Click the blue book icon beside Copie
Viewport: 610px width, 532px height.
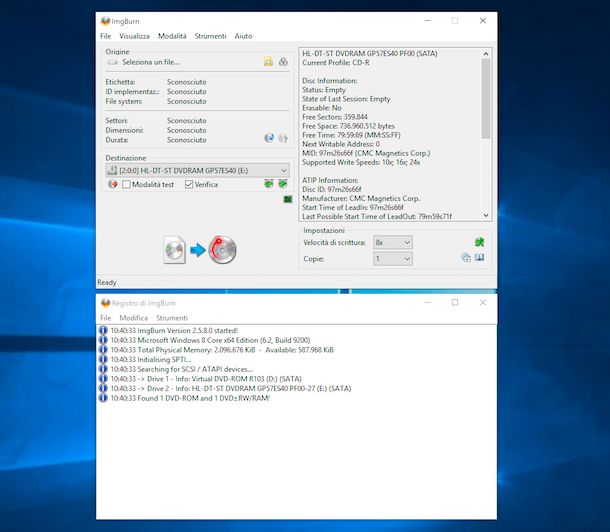pos(480,258)
